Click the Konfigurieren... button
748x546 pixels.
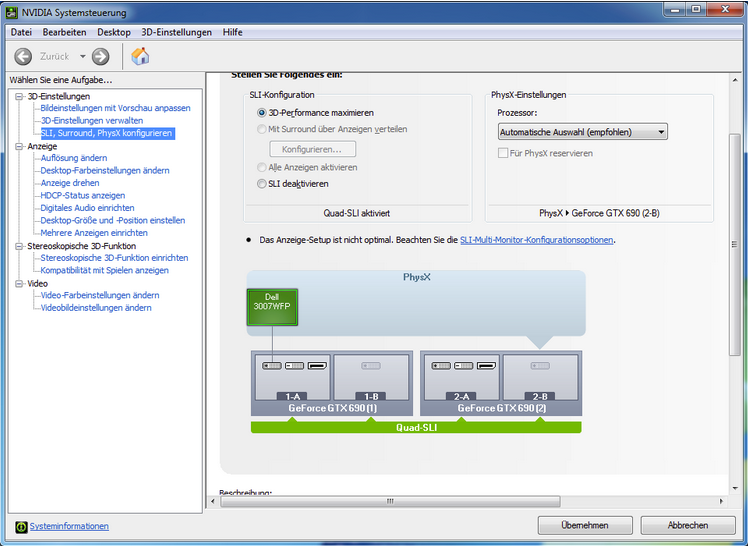[x=312, y=149]
